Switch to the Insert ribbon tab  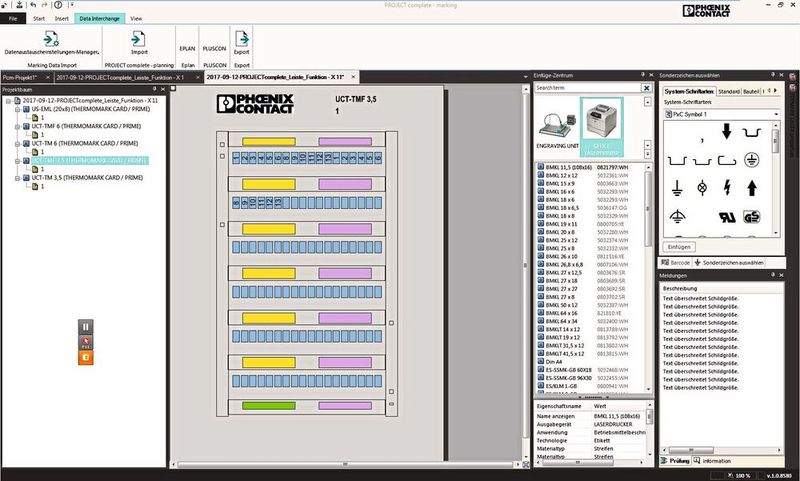tap(62, 19)
